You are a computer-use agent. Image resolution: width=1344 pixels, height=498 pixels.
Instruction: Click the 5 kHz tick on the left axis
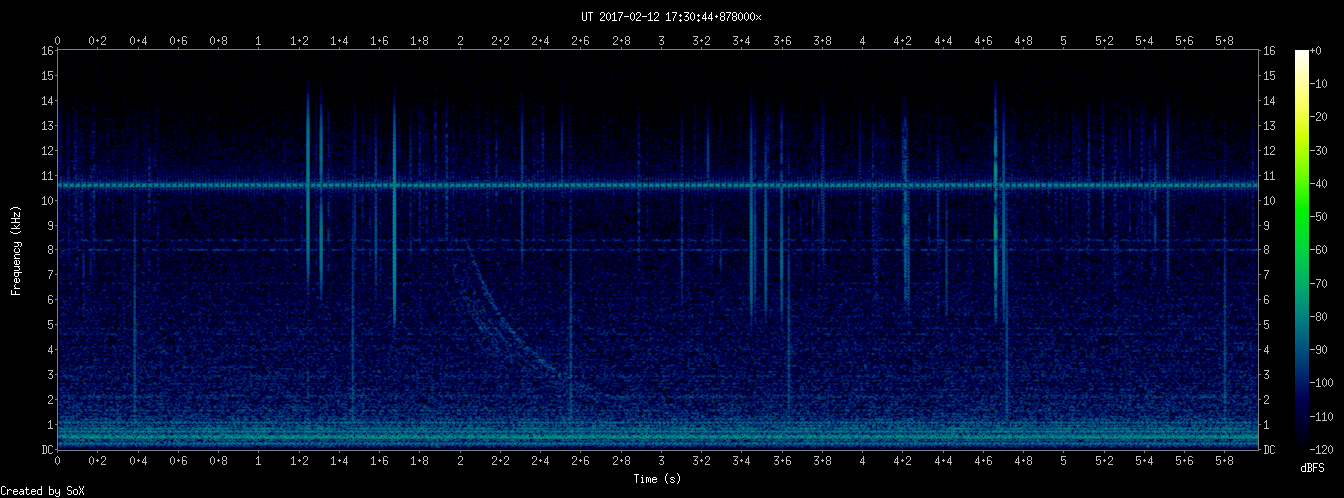[x=49, y=325]
